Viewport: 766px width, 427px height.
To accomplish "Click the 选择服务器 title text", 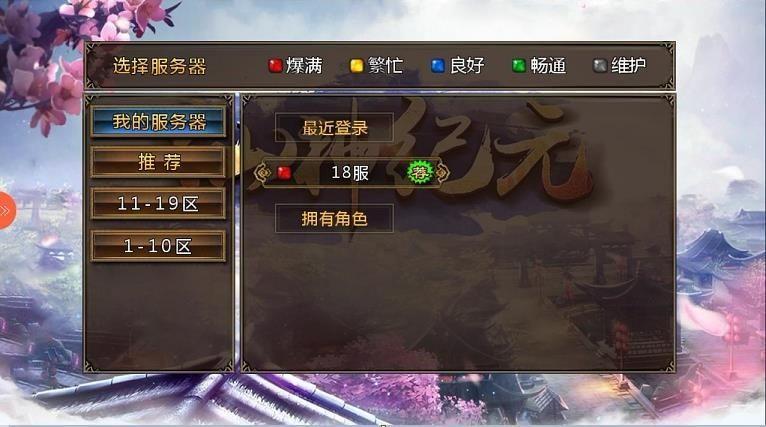I will [x=160, y=66].
